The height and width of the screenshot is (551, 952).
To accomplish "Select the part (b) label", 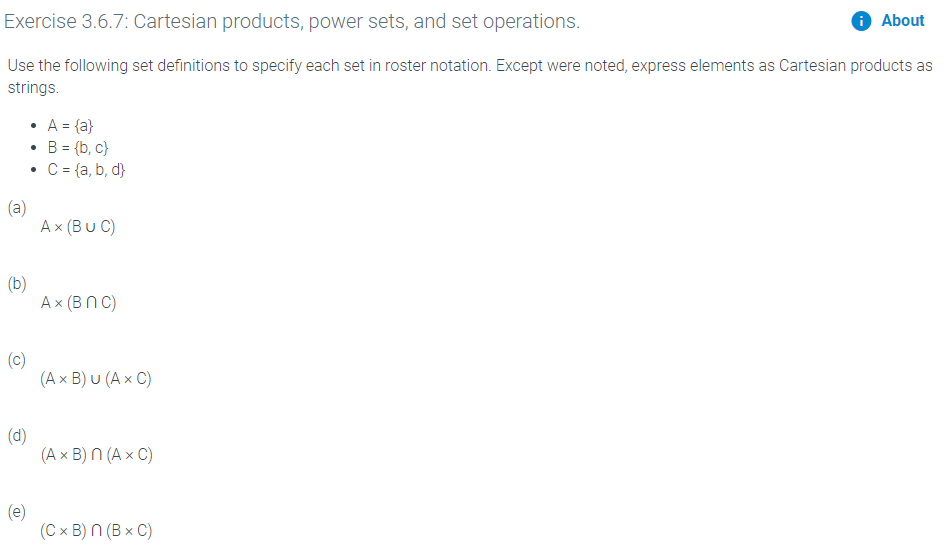I will 17,283.
